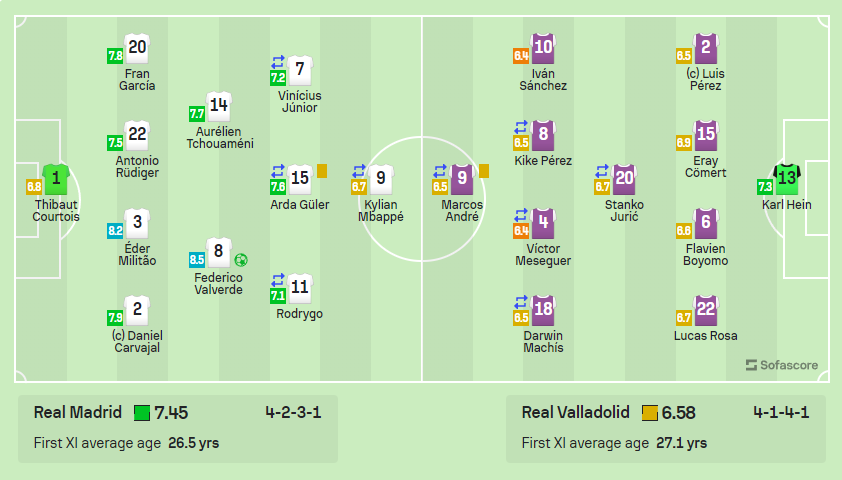This screenshot has width=842, height=480.
Task: Click Iván Sánchez's purple number 10 shirt
Action: pyautogui.click(x=543, y=48)
